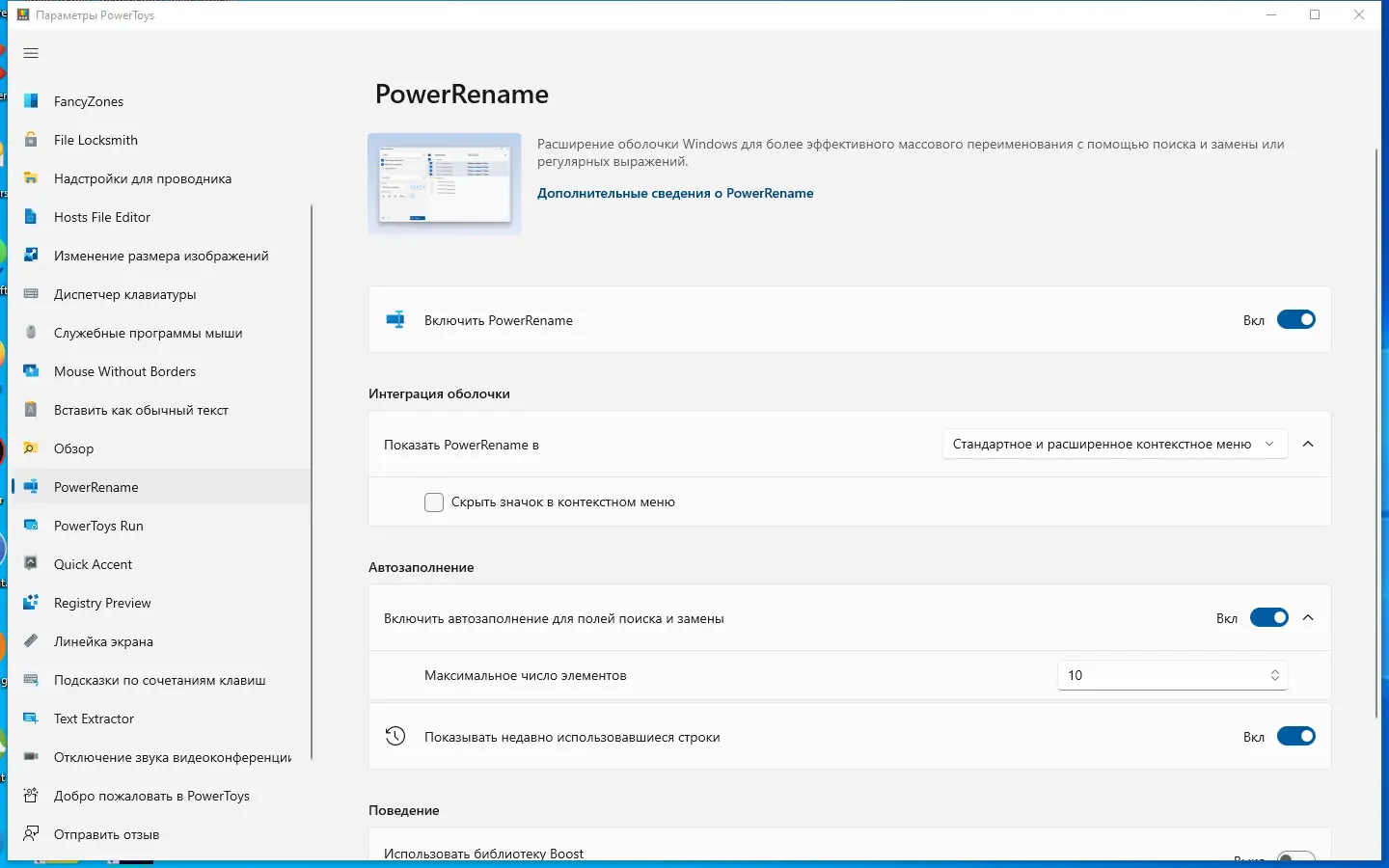Turn off the Включить PowerRename switch
This screenshot has width=1389, height=868.
(1296, 320)
